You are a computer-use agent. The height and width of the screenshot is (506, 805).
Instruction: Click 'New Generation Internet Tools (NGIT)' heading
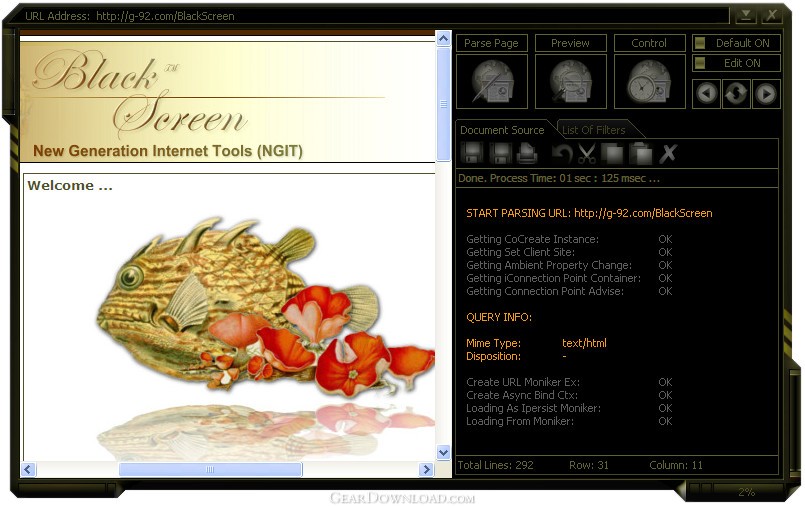click(x=168, y=151)
